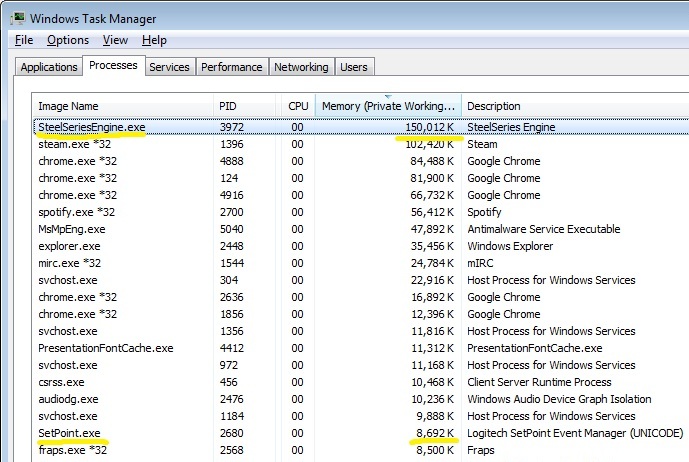Image resolution: width=689 pixels, height=462 pixels.
Task: Select chrome.exe with PID 2636
Action: click(361, 297)
